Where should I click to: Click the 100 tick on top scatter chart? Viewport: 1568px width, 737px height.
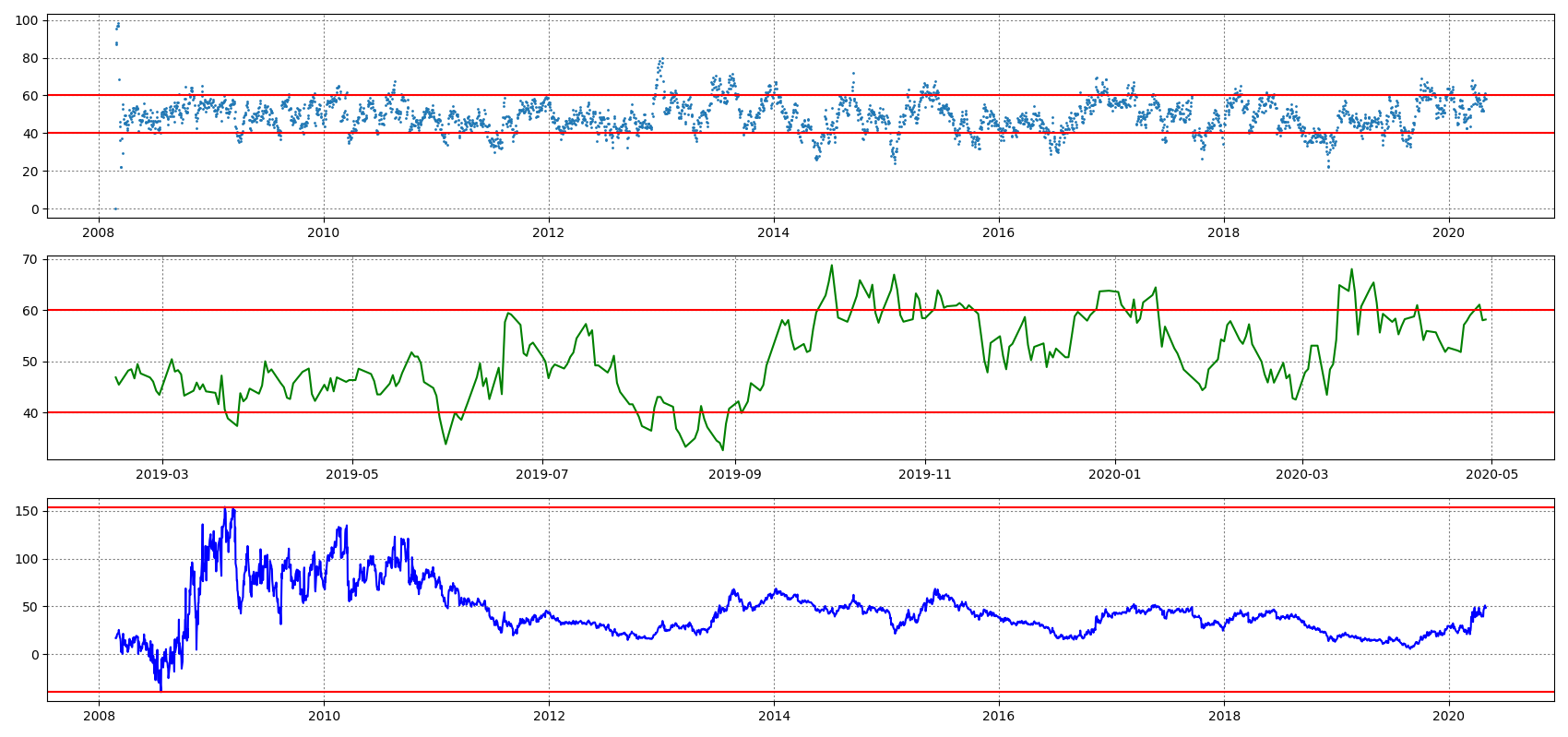click(x=27, y=20)
